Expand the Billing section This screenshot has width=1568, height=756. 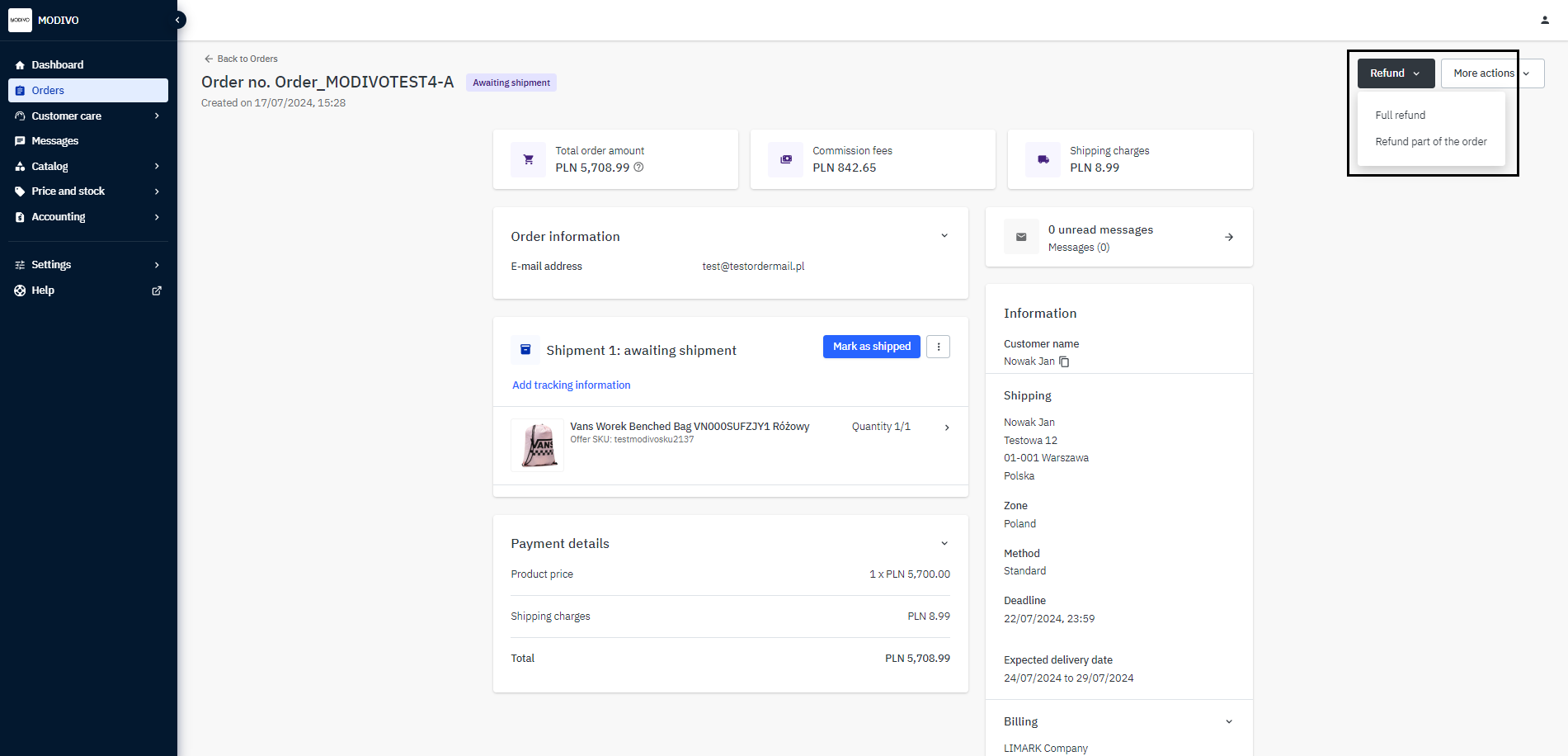point(1228,721)
